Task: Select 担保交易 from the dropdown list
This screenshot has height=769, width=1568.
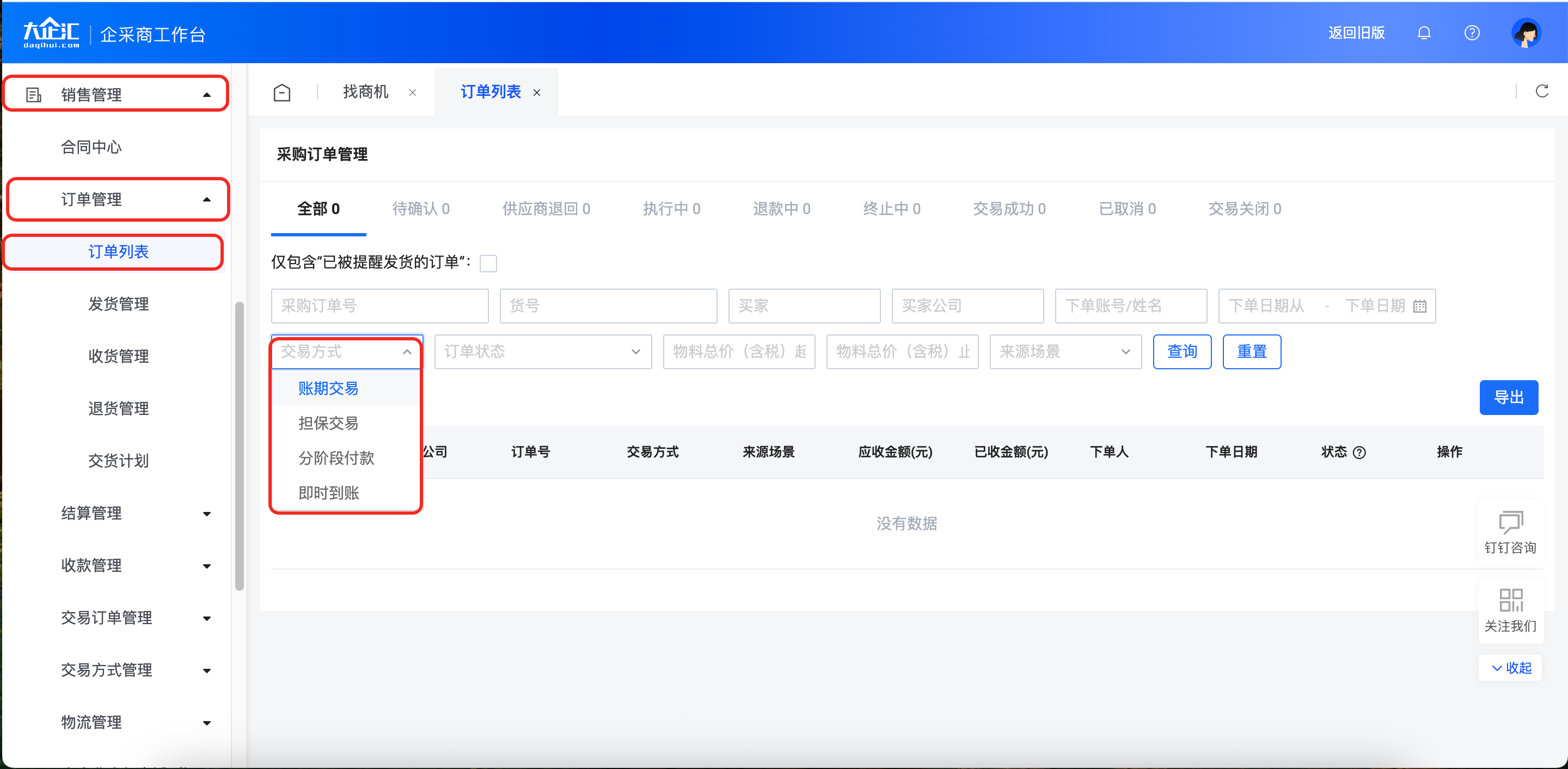Action: (x=328, y=423)
